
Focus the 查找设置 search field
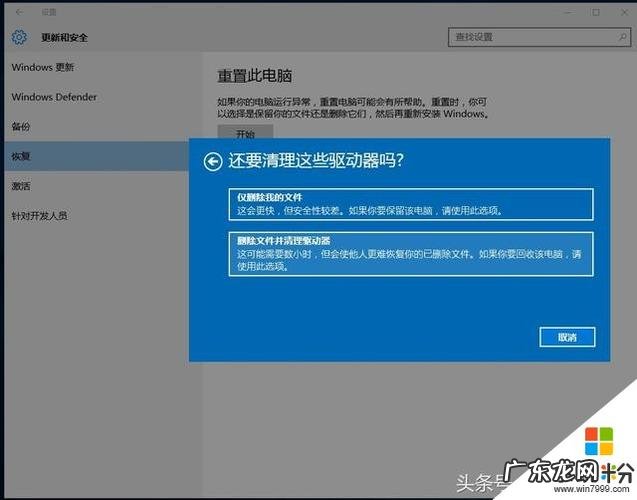coord(540,37)
